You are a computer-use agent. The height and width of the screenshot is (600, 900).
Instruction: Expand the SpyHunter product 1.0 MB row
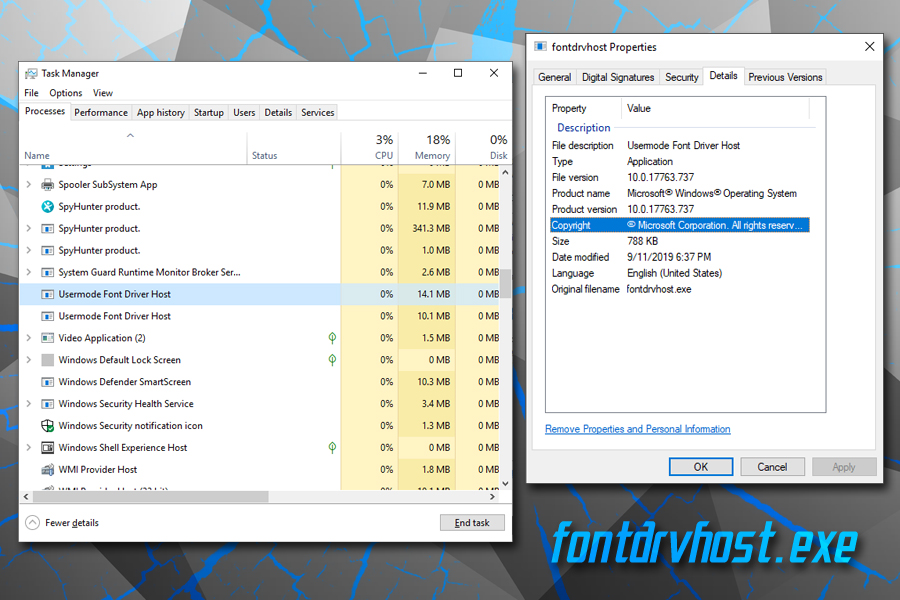click(29, 250)
